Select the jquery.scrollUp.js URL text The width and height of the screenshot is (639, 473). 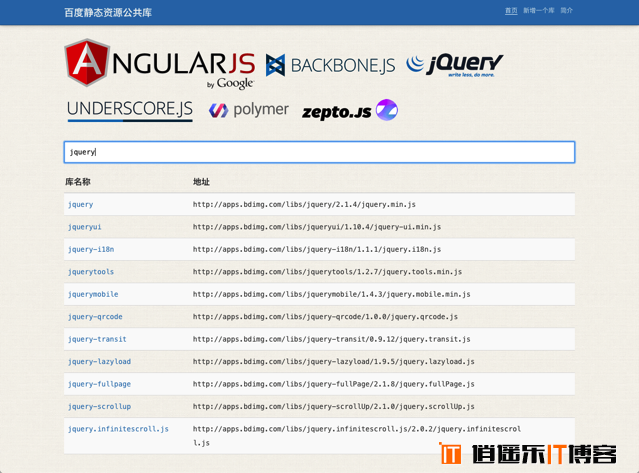333,406
